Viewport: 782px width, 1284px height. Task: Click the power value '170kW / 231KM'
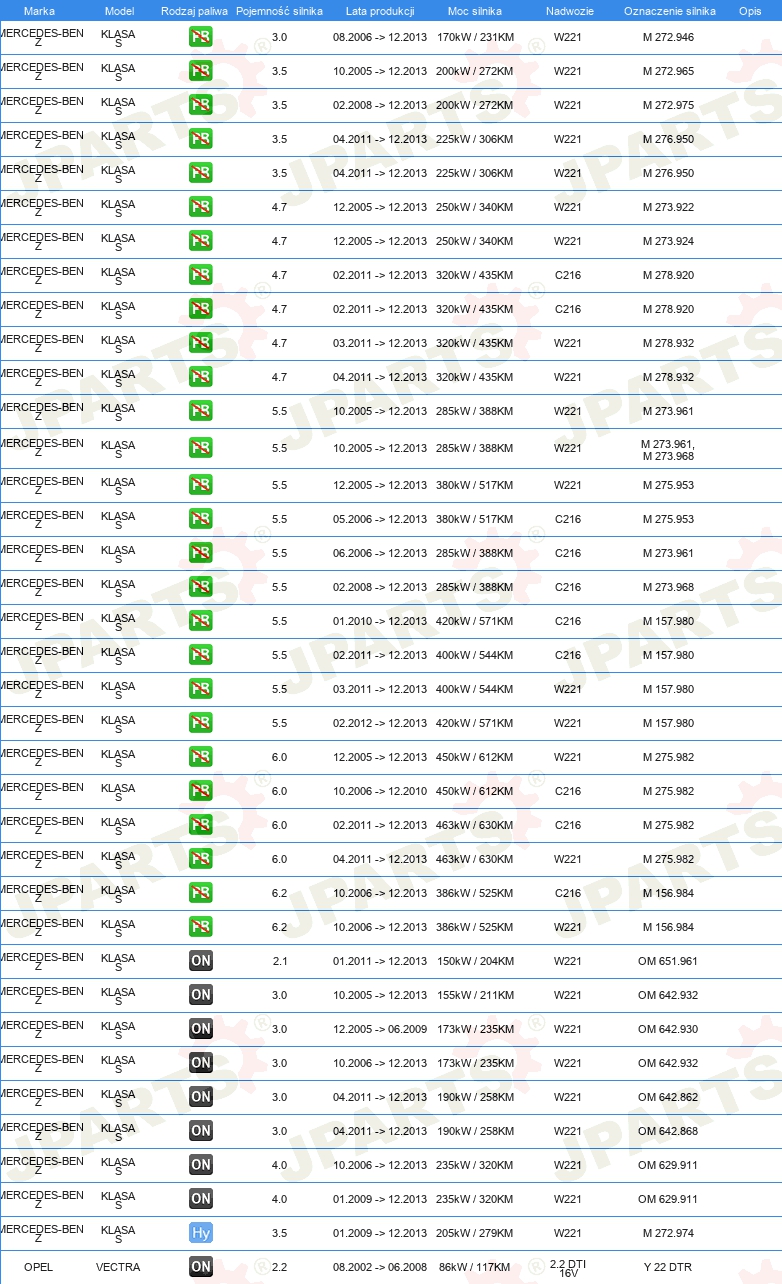(x=475, y=37)
